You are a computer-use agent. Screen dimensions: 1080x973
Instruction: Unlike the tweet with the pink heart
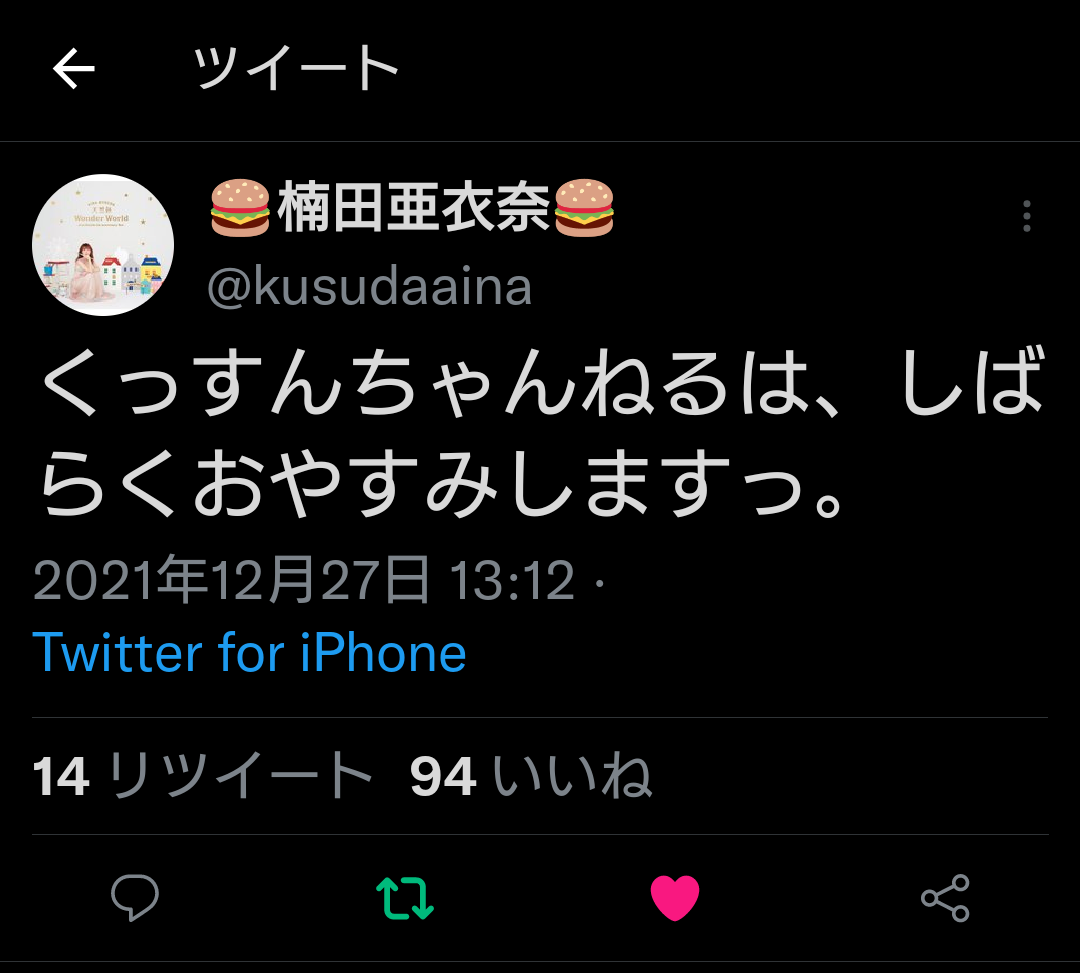pyautogui.click(x=675, y=897)
